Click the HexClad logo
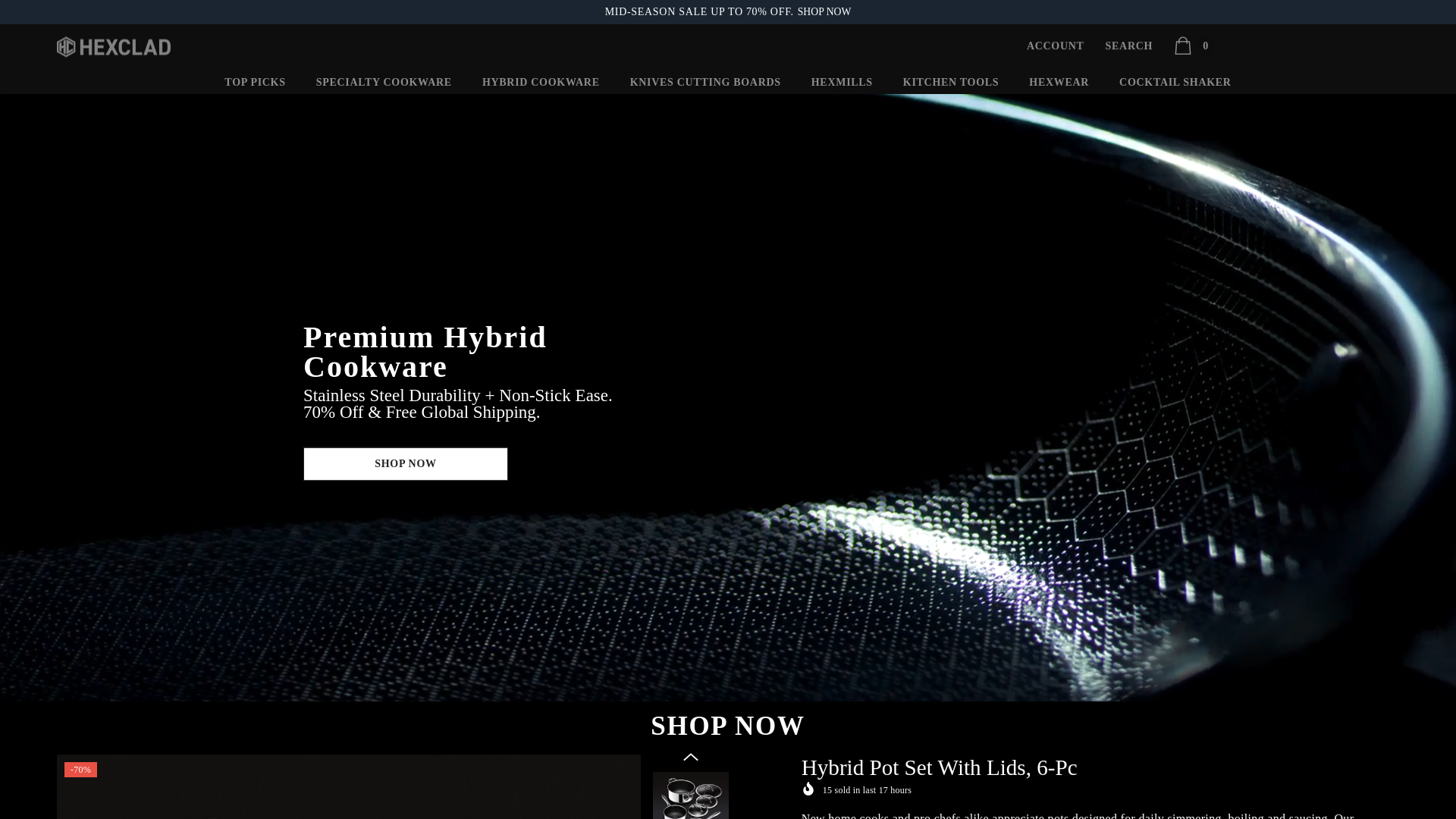 114,47
